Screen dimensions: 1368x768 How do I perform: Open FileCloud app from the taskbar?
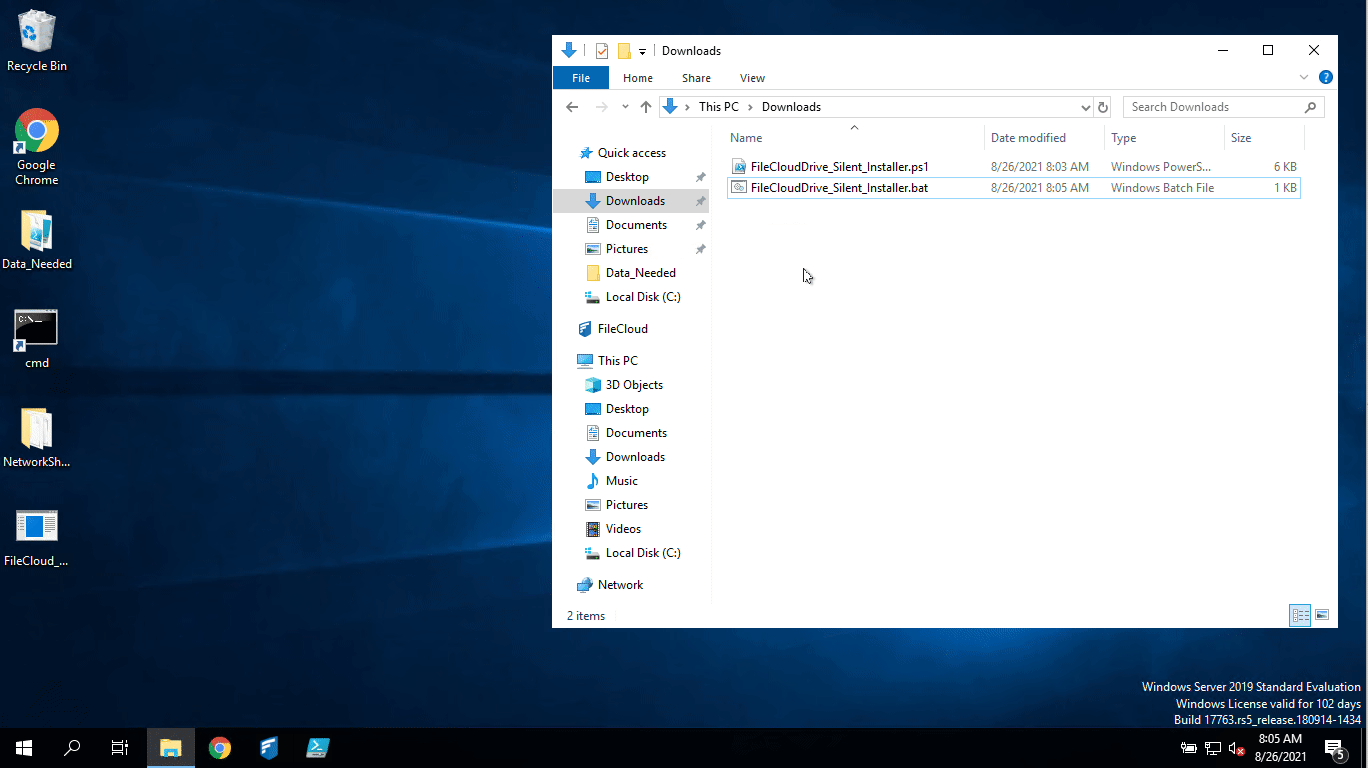click(x=269, y=748)
